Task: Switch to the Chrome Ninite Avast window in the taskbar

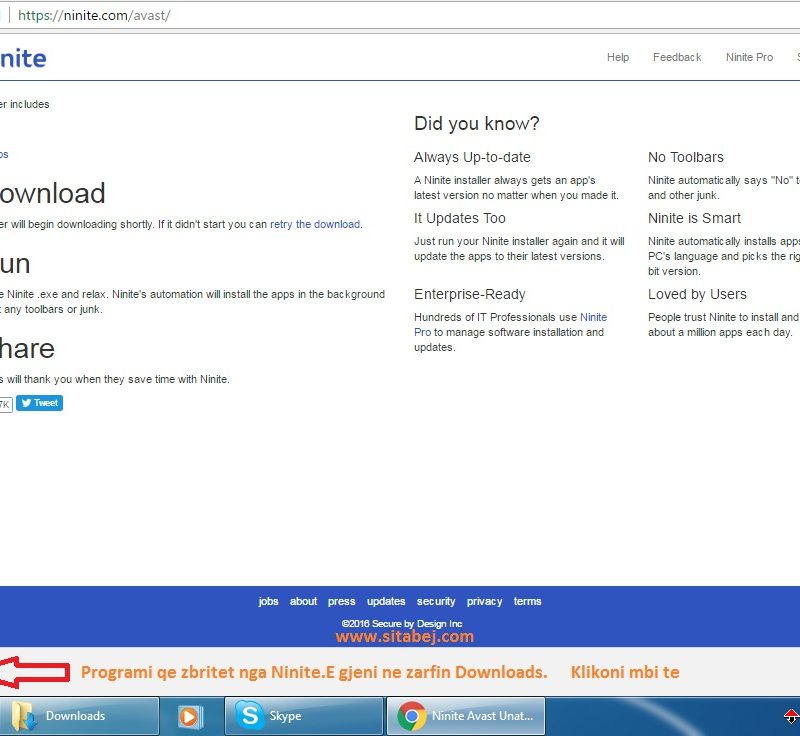Action: (x=466, y=716)
